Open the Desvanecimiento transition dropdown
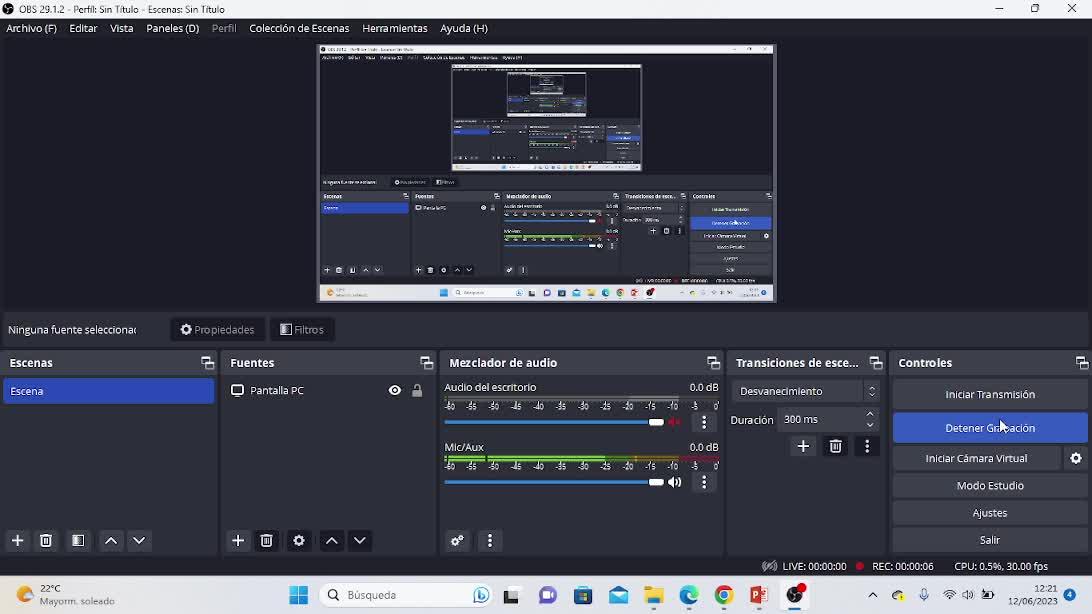 tap(805, 391)
